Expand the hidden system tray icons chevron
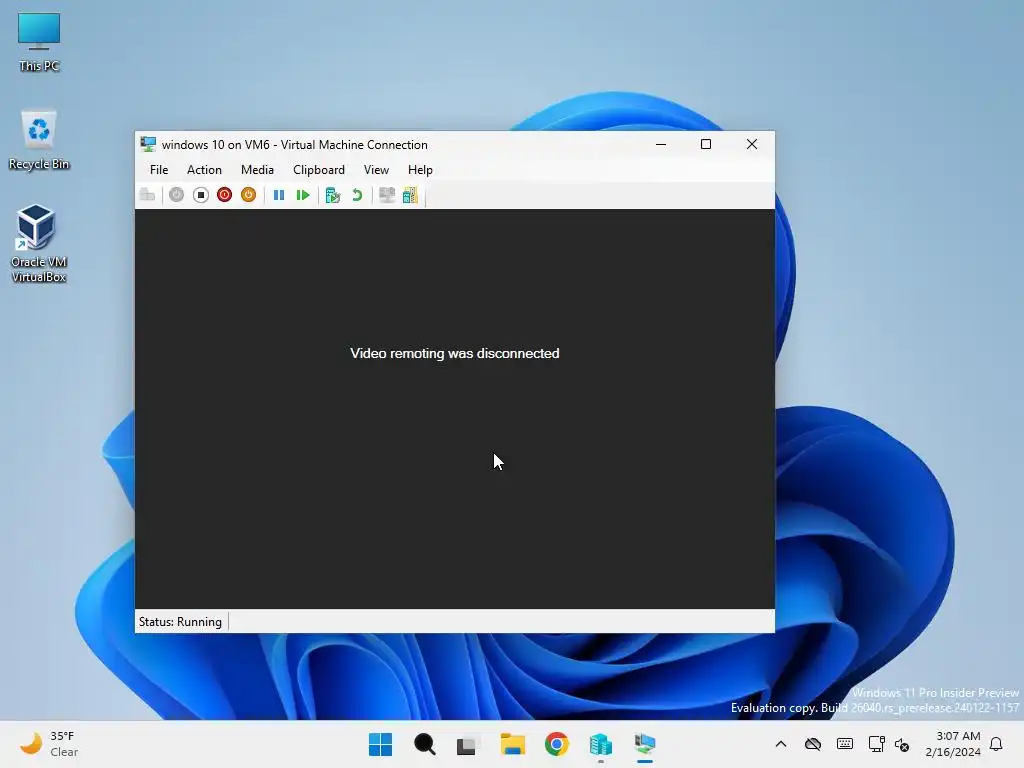Screen dimensions: 1024x768 [780, 744]
